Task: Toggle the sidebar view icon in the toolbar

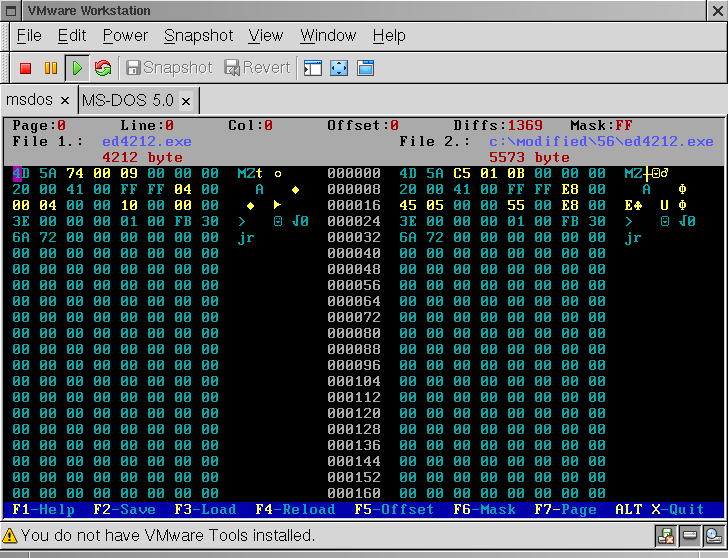Action: [x=312, y=68]
